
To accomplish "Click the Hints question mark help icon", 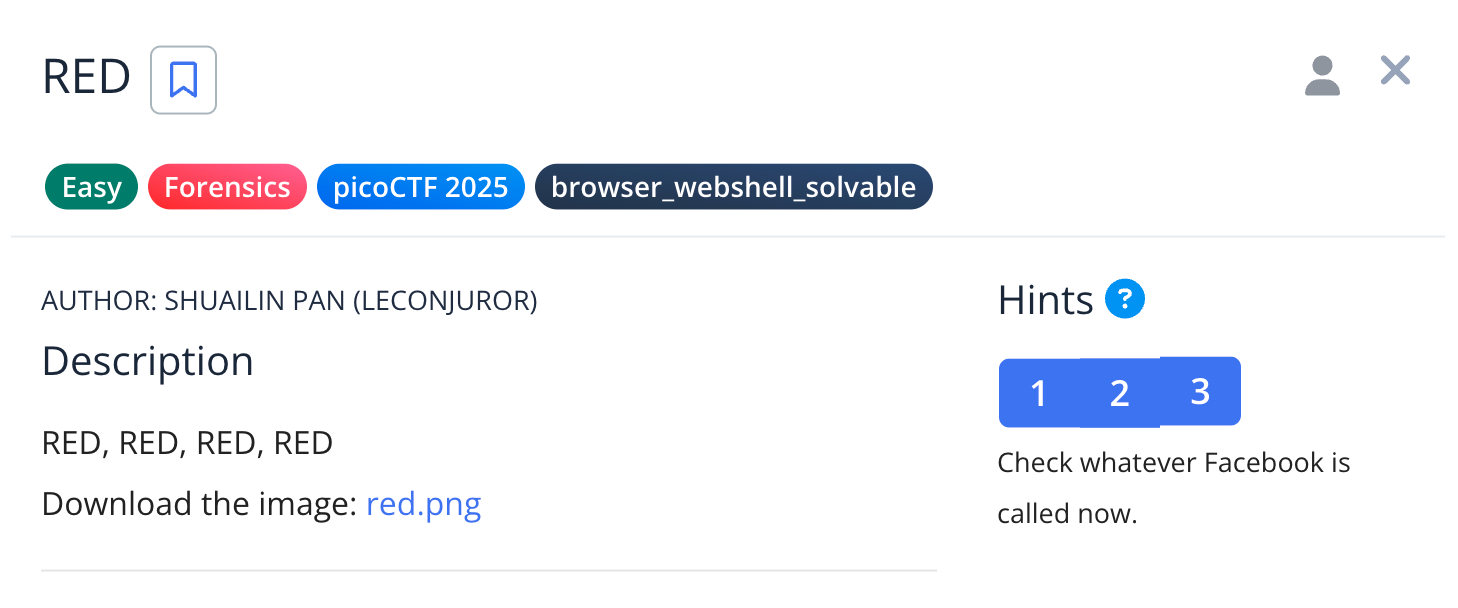I will click(x=1125, y=299).
